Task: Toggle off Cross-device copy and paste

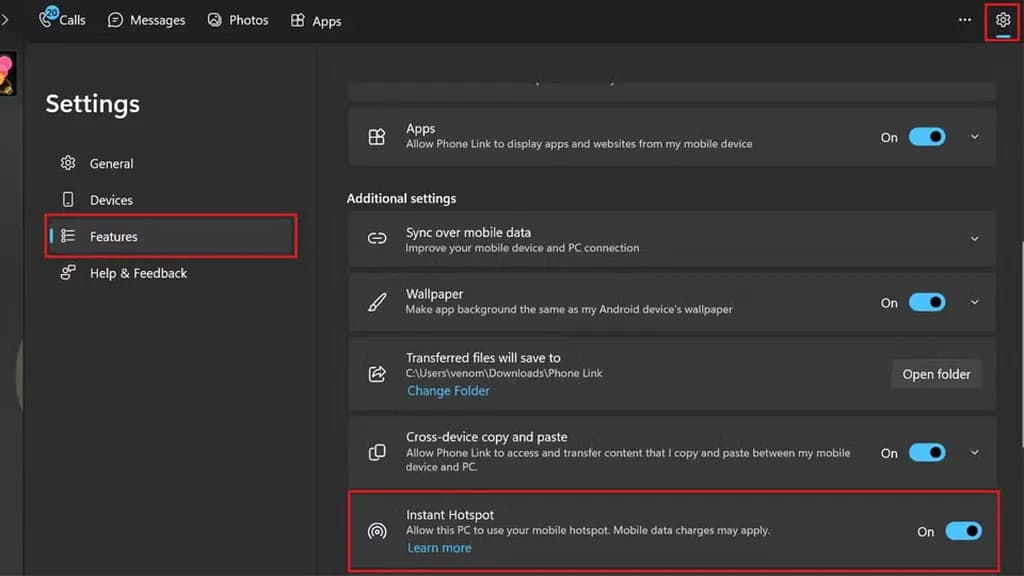Action: coord(927,453)
